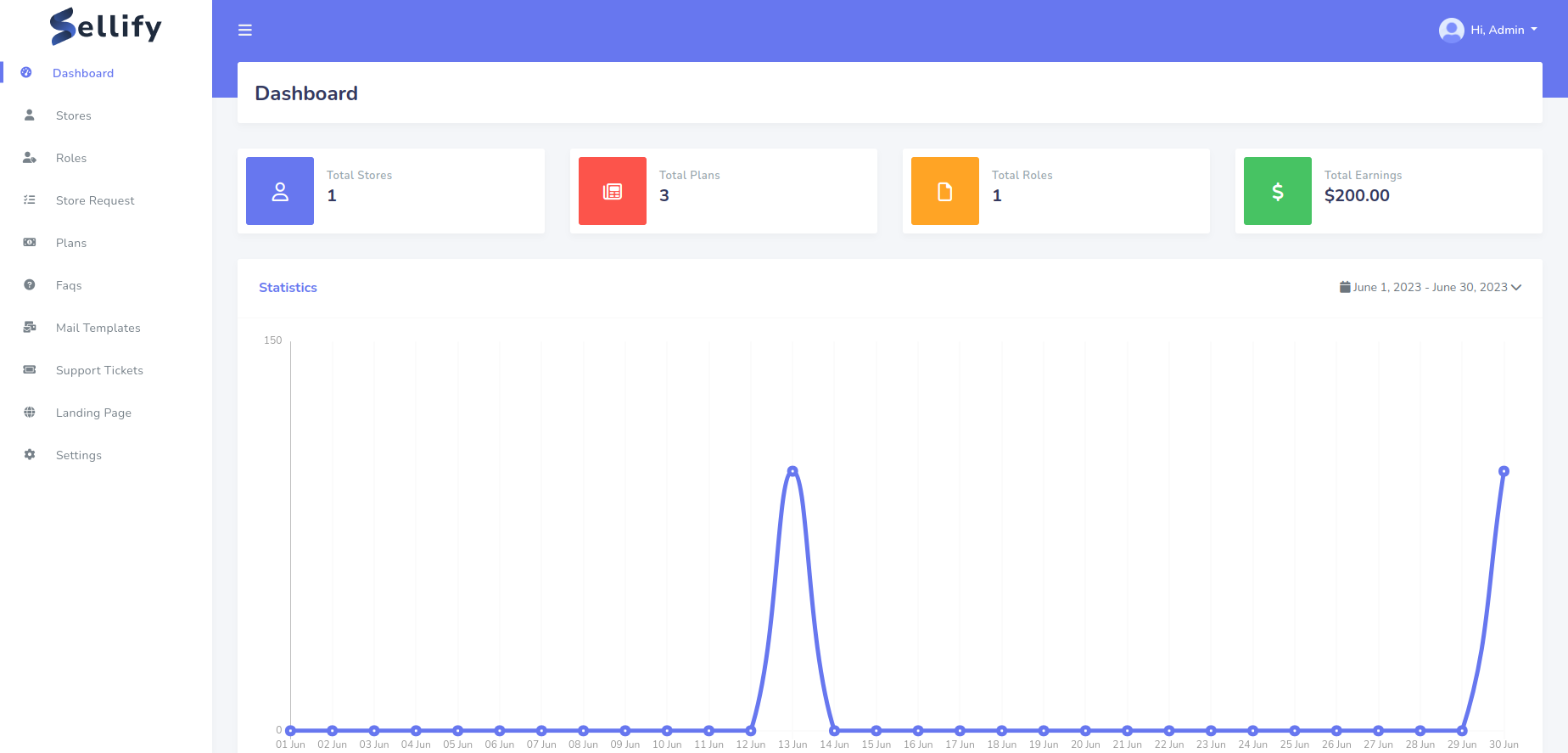Click the red Total Plans icon tile
The width and height of the screenshot is (1568, 753).
pyautogui.click(x=613, y=191)
